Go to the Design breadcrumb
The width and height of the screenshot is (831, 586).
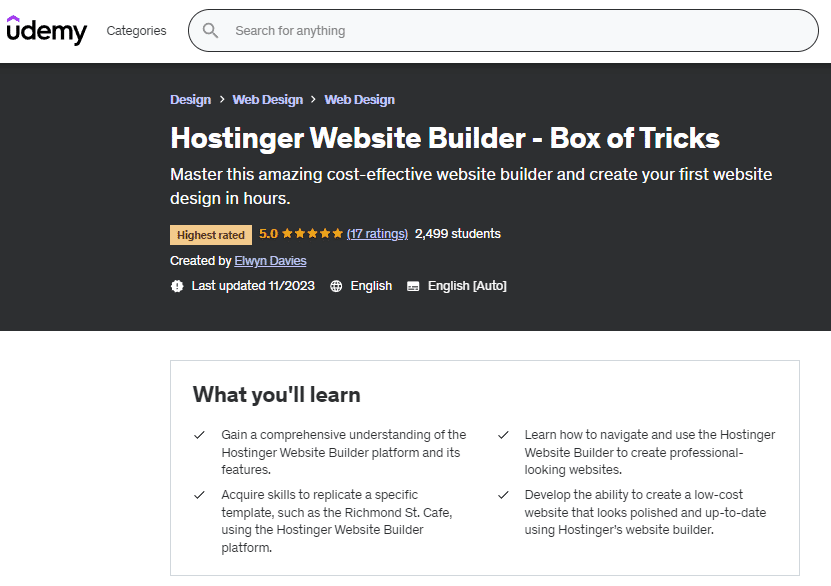(x=190, y=100)
